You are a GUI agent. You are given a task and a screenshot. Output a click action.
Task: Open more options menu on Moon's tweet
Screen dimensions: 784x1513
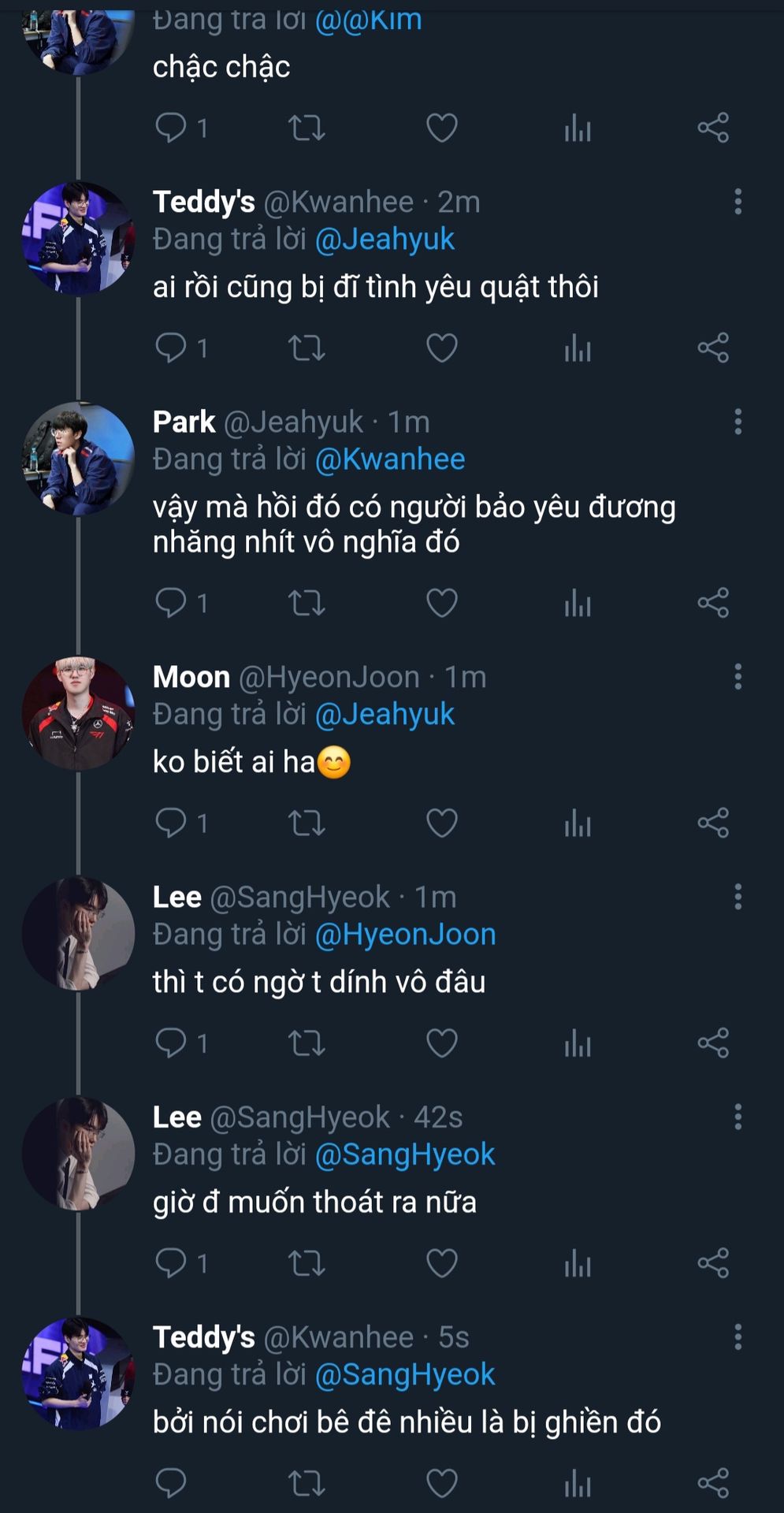click(x=738, y=677)
